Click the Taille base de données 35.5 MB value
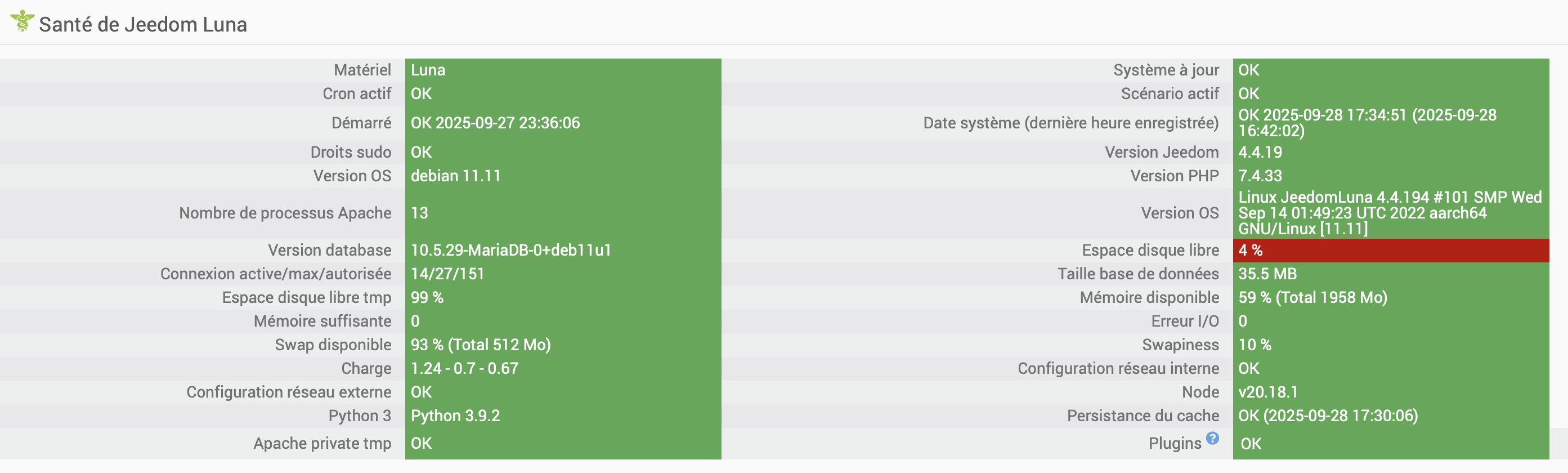 point(1267,274)
